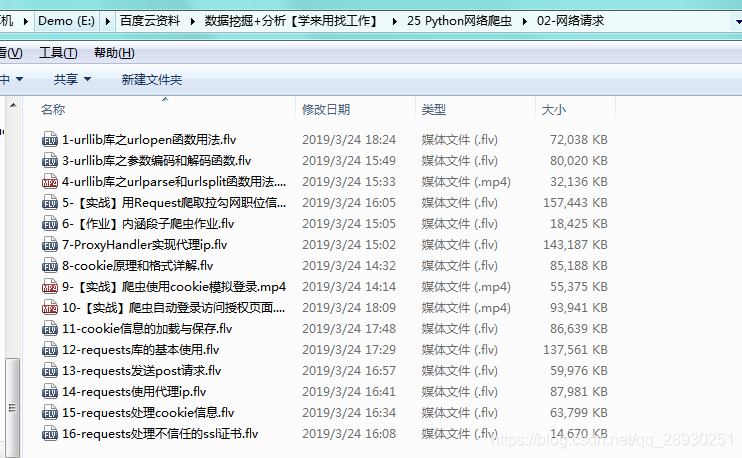Select file name 8-cookie原理和格式详解.flv
The width and height of the screenshot is (742, 458).
(138, 265)
